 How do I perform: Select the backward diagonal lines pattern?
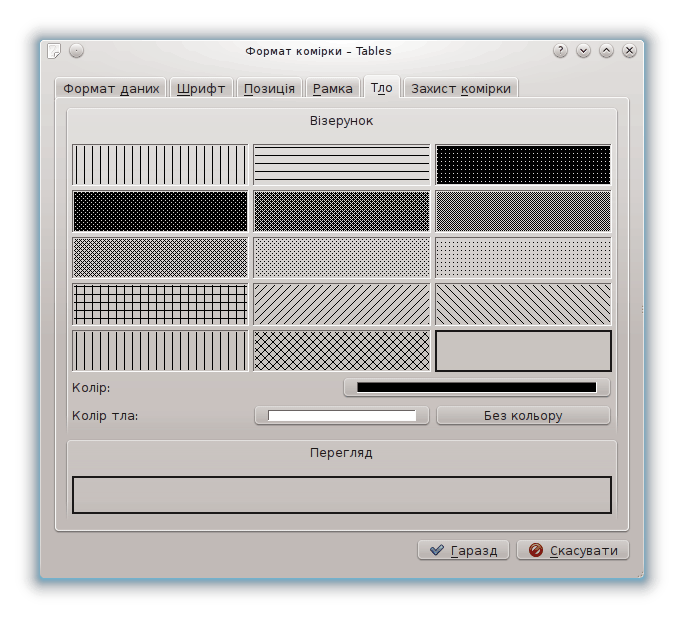tap(523, 304)
